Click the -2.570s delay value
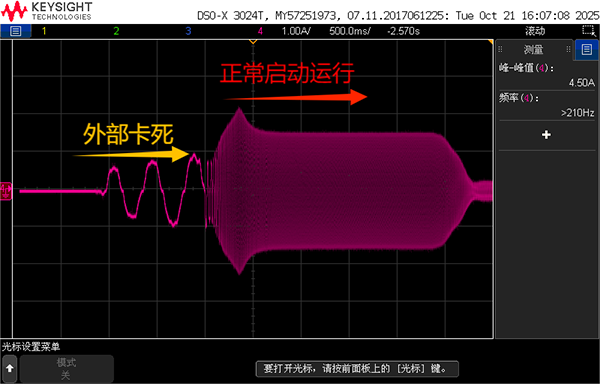This screenshot has width=600, height=384. [x=403, y=31]
